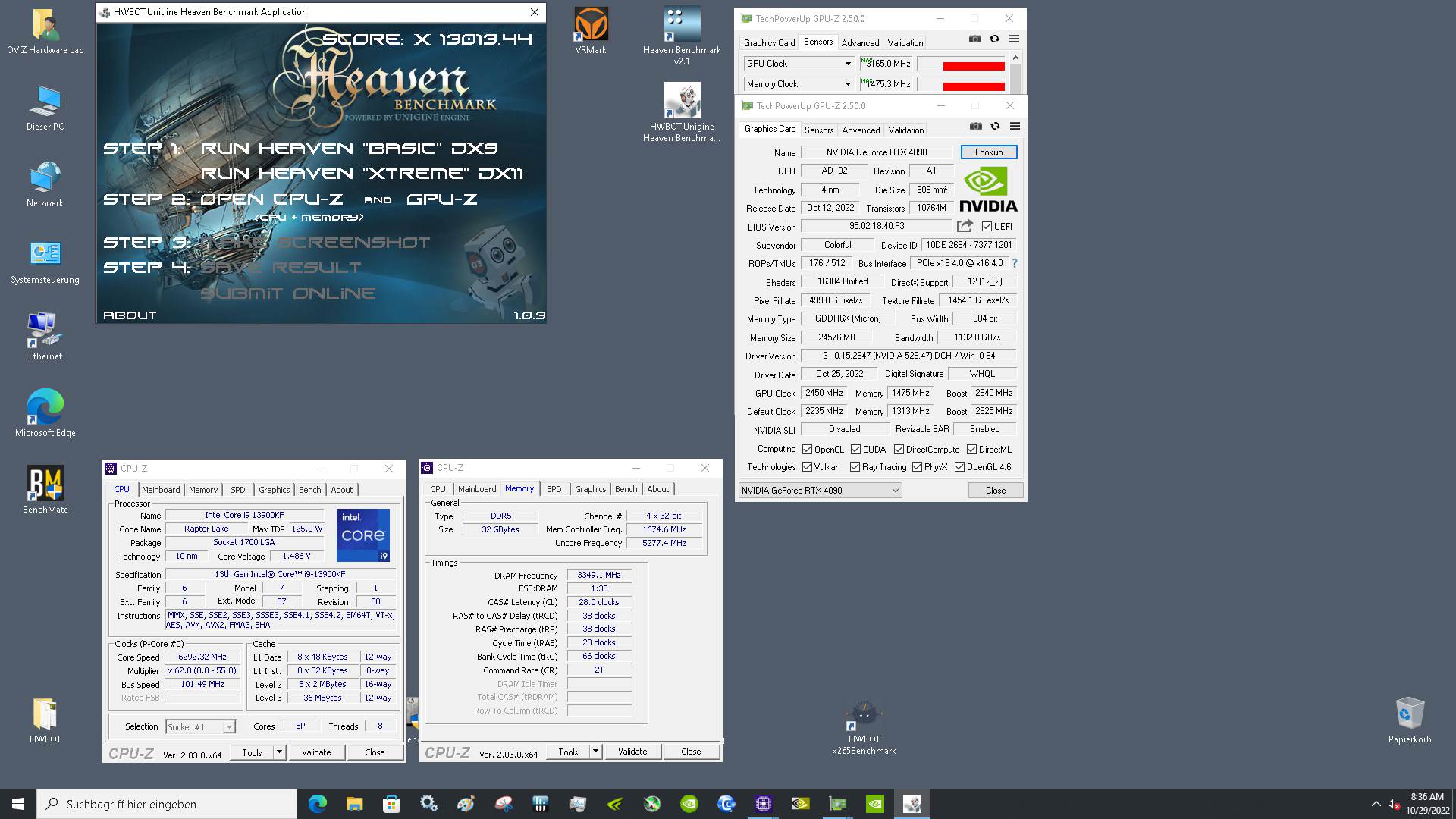Click RUN HEAVEN "BASIC" DX9
The height and width of the screenshot is (819, 1456).
[x=349, y=149]
